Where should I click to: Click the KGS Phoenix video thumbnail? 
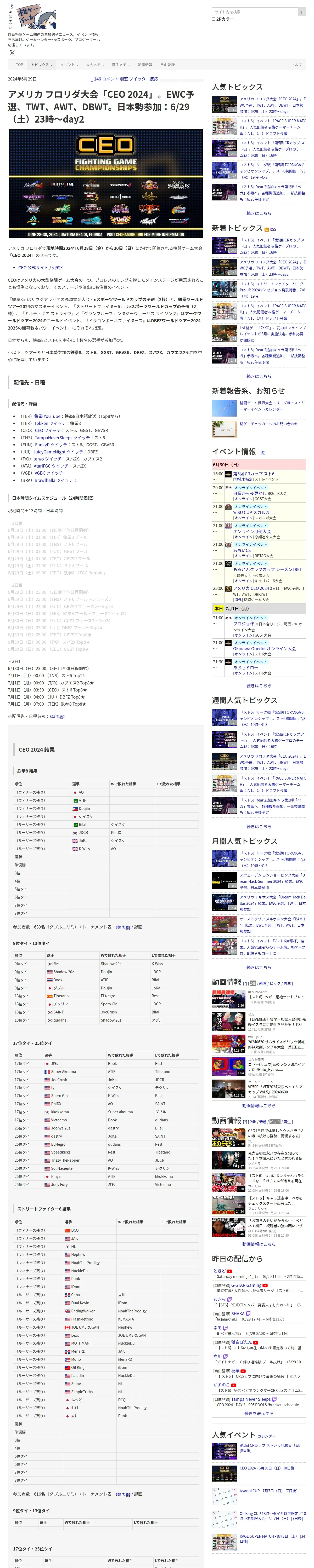coord(229,999)
